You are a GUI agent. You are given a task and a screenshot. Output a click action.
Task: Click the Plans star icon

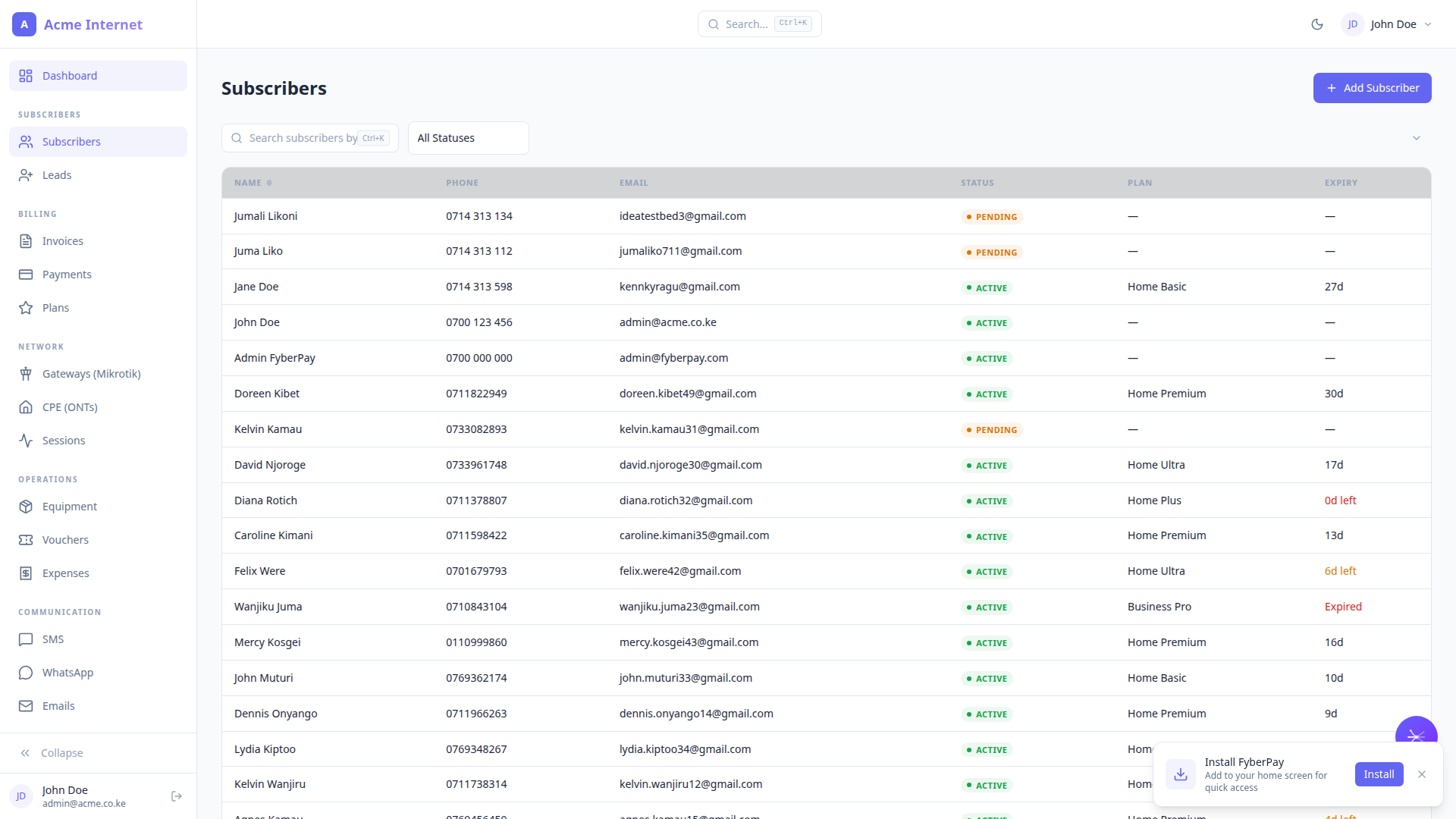[26, 308]
